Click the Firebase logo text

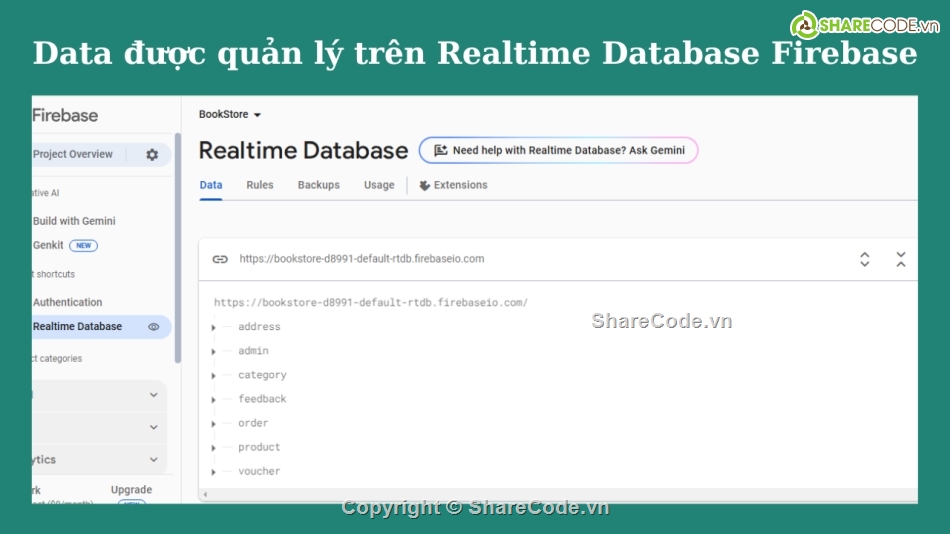[65, 115]
